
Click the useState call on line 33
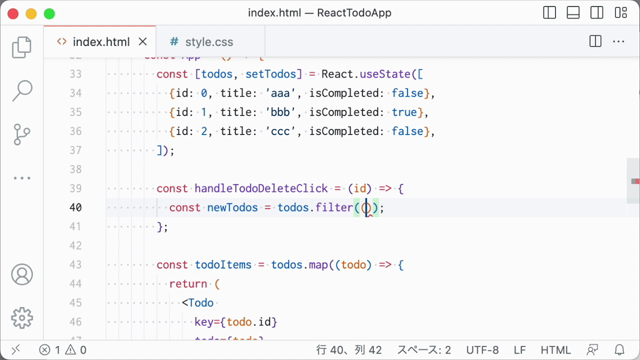(x=385, y=74)
